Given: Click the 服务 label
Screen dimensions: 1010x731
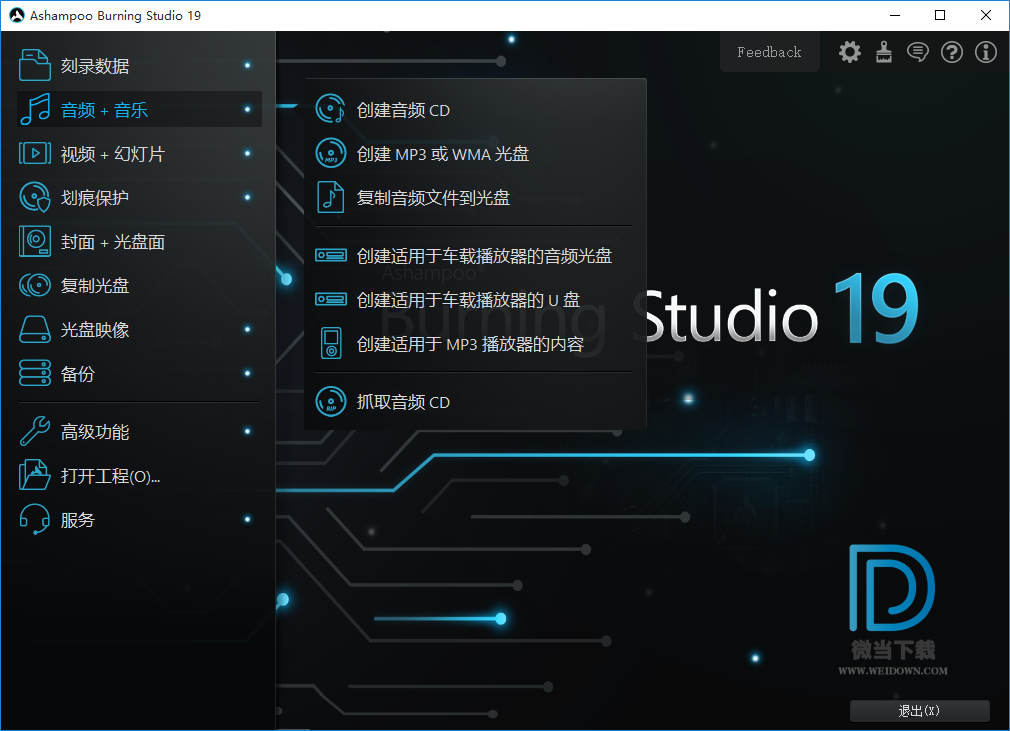Looking at the screenshot, I should (78, 520).
